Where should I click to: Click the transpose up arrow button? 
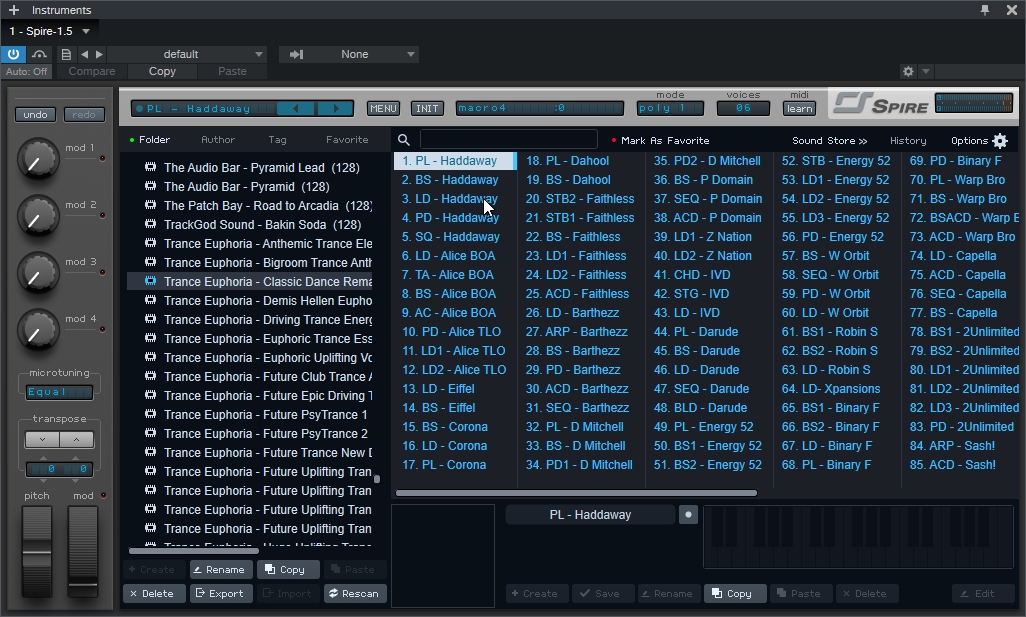coord(76,439)
